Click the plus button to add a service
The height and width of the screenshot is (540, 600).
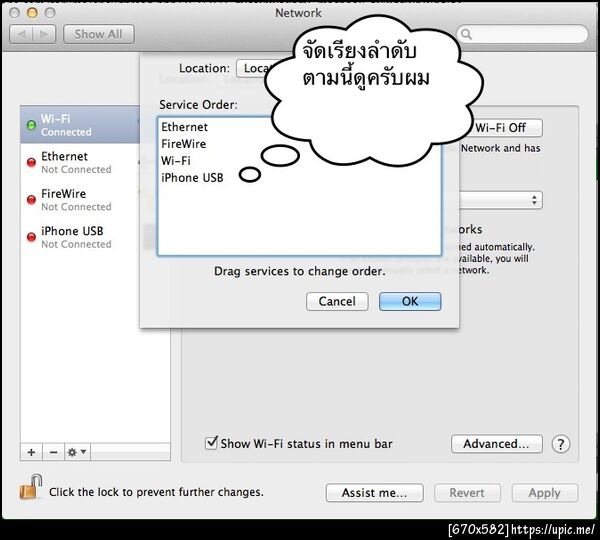point(31,452)
